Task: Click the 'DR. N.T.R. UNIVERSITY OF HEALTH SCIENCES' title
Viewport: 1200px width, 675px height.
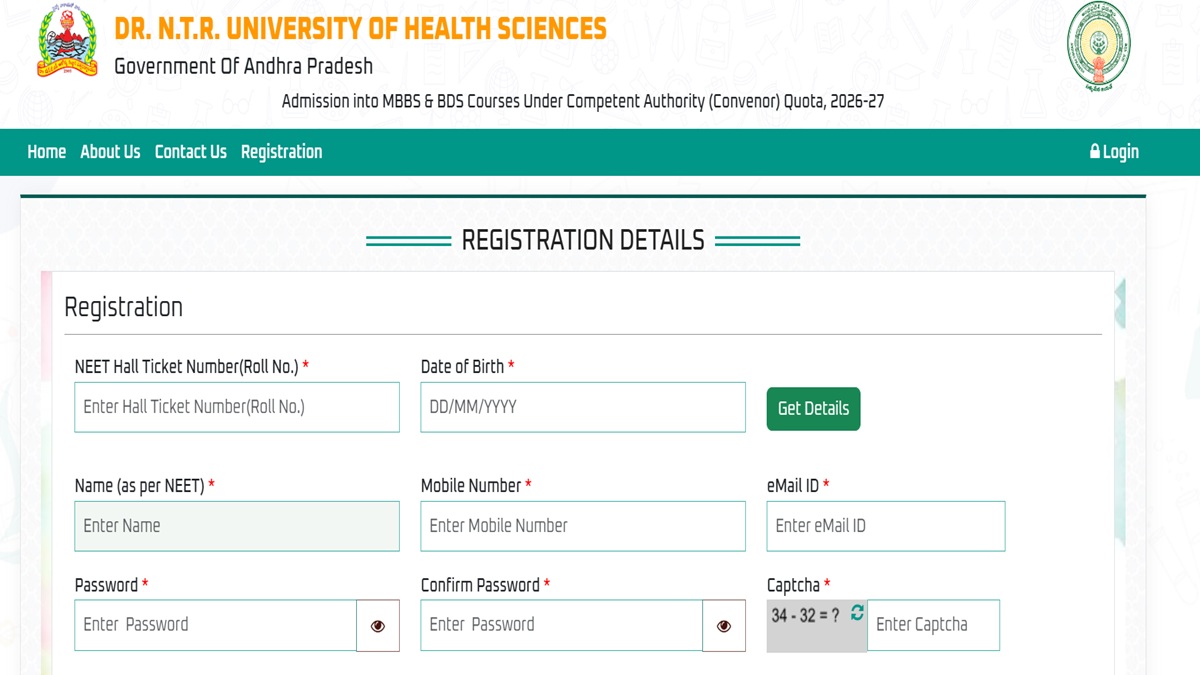Action: pyautogui.click(x=360, y=28)
